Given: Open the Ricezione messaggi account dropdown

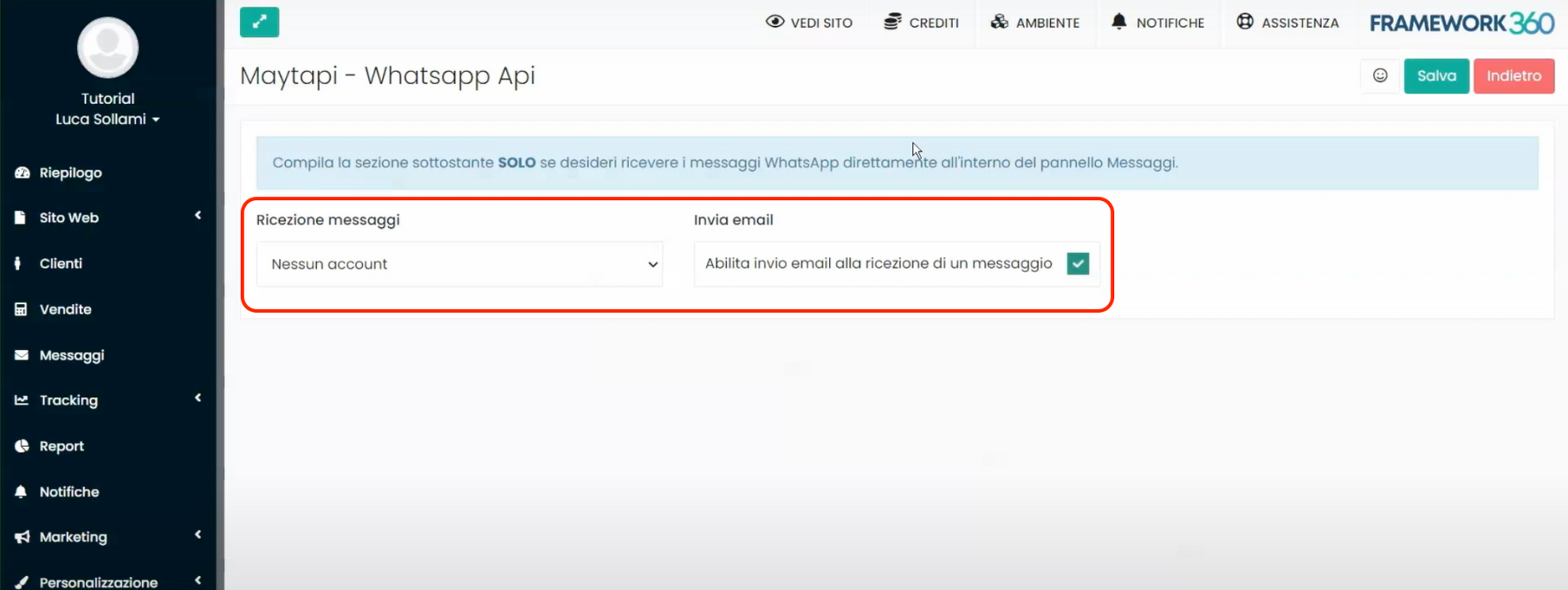Looking at the screenshot, I should (x=459, y=264).
